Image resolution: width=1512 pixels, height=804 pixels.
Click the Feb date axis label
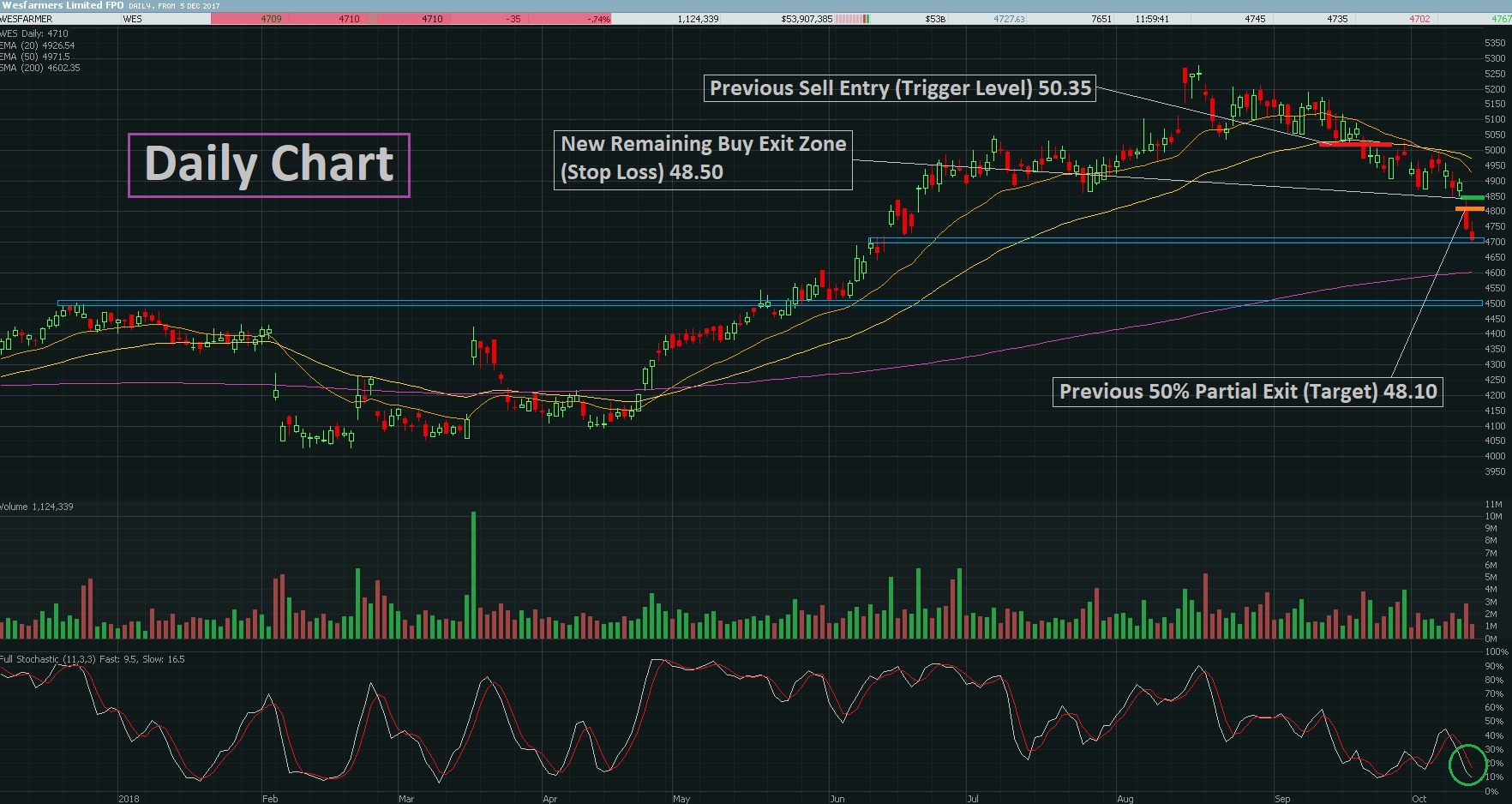270,799
